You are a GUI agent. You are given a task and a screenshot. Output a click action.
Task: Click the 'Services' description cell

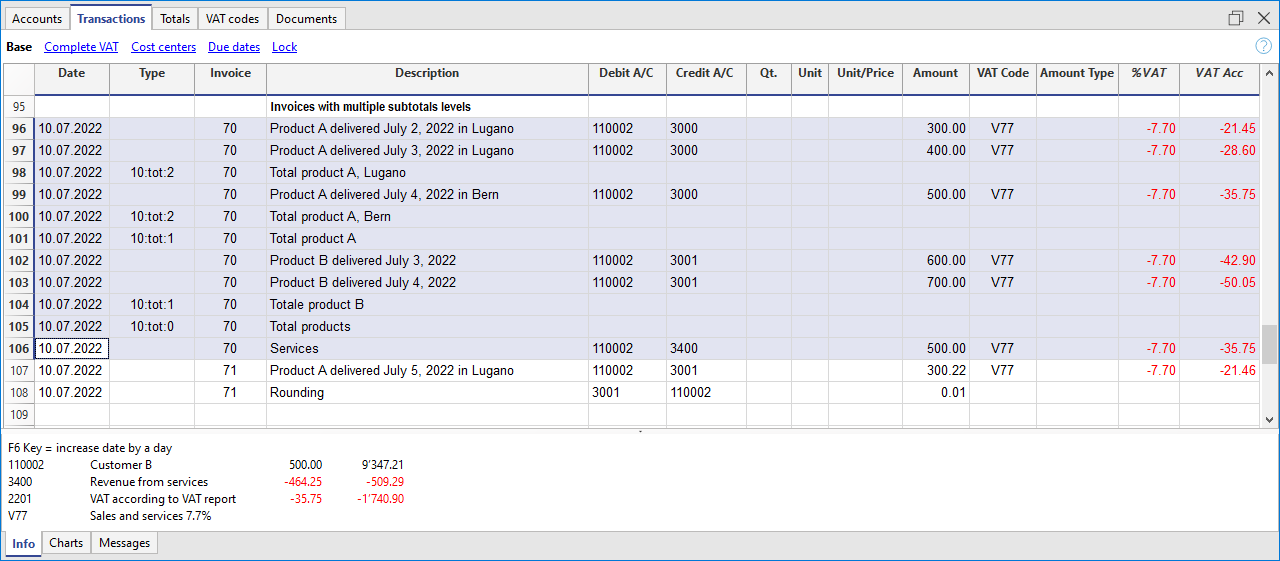[427, 349]
